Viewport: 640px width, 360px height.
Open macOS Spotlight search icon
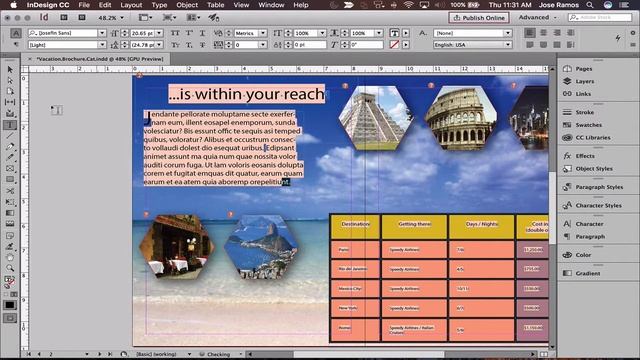pos(590,5)
